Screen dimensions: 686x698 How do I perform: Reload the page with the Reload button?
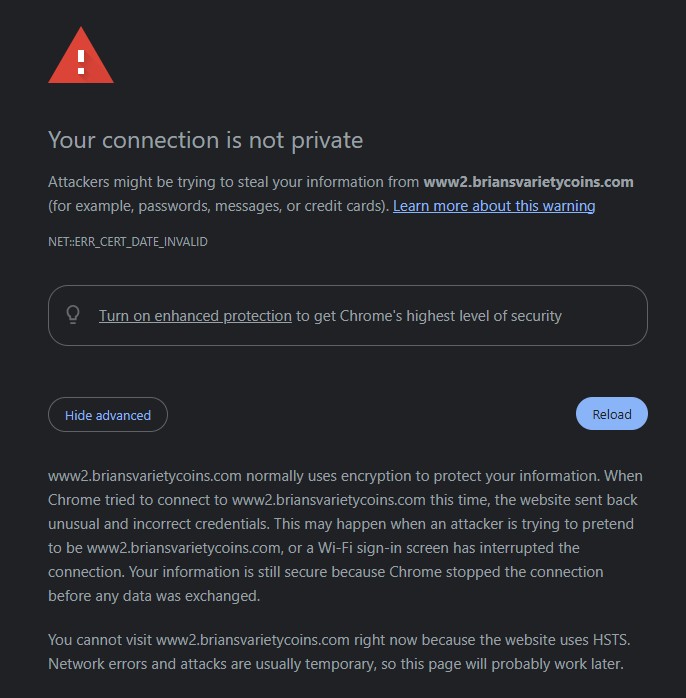pyautogui.click(x=612, y=414)
